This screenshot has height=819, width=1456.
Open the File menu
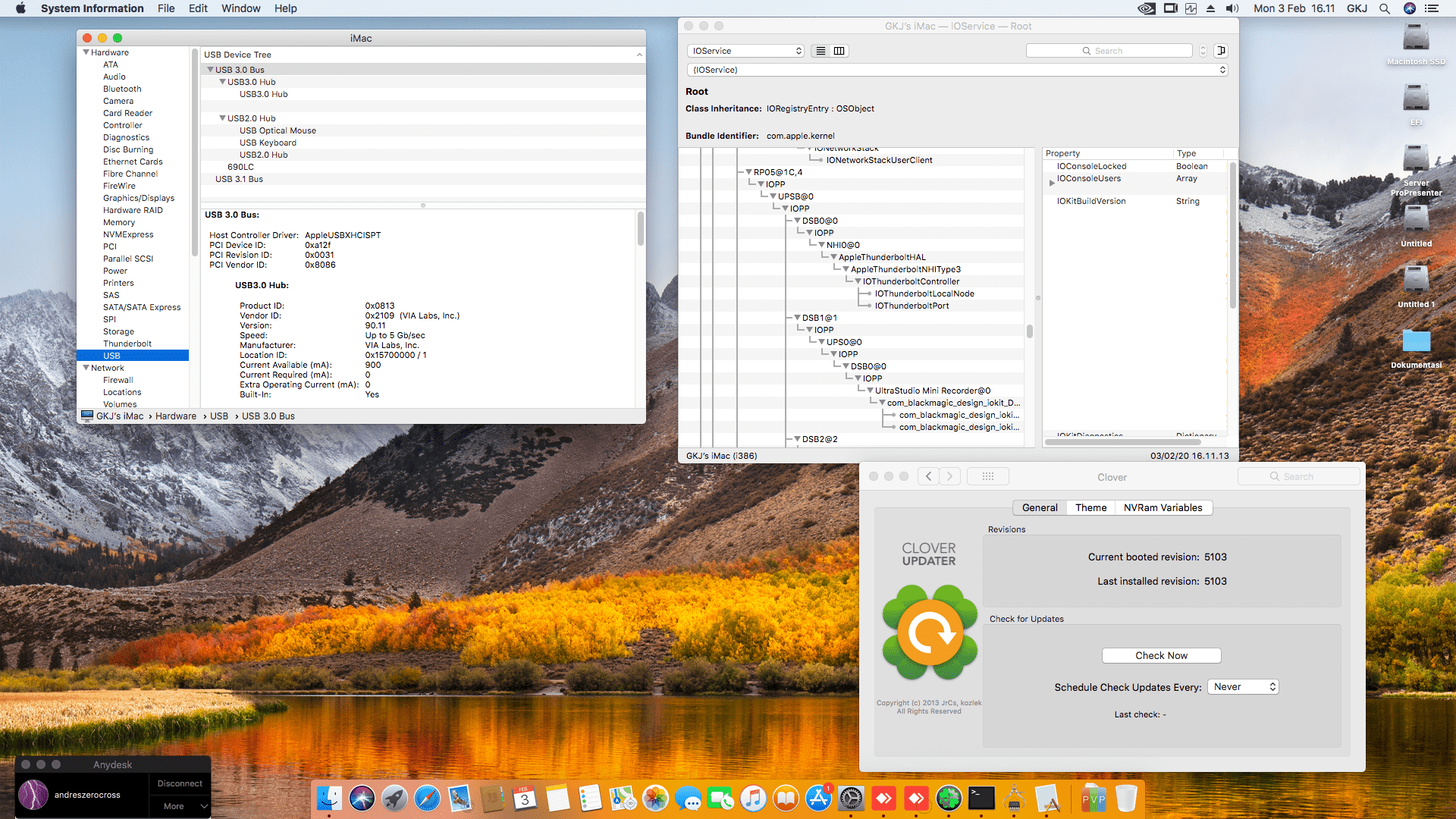[166, 8]
